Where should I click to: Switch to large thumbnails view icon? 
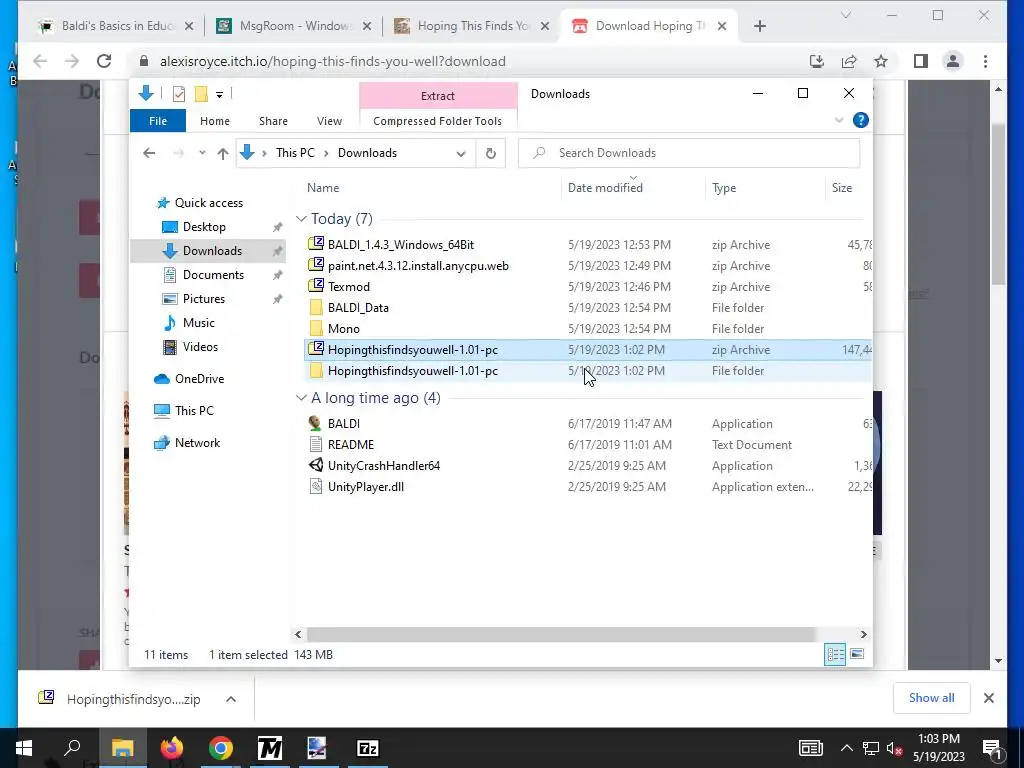tap(857, 654)
